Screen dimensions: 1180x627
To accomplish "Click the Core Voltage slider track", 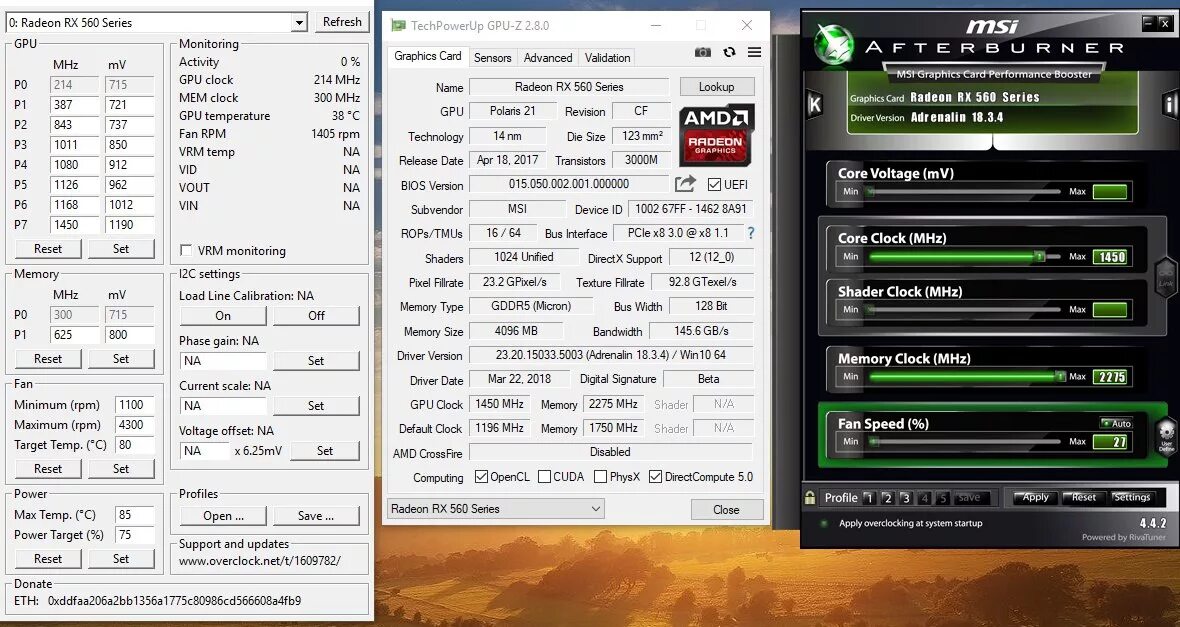I will (965, 192).
